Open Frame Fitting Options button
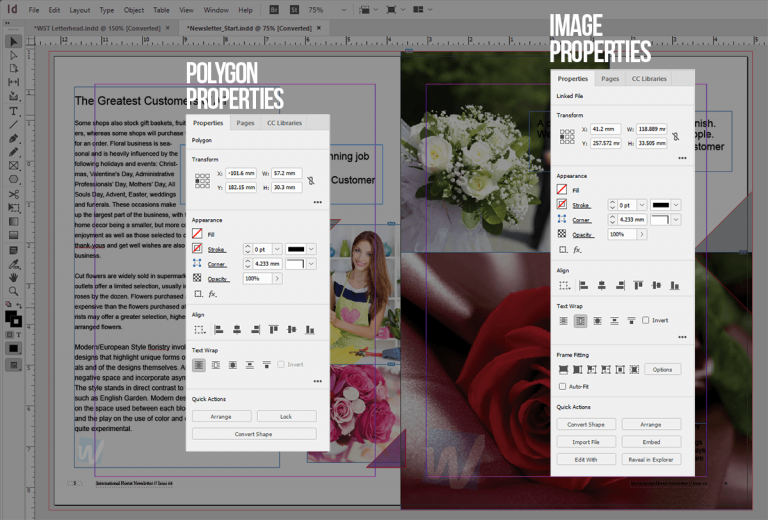768x520 pixels. point(662,370)
